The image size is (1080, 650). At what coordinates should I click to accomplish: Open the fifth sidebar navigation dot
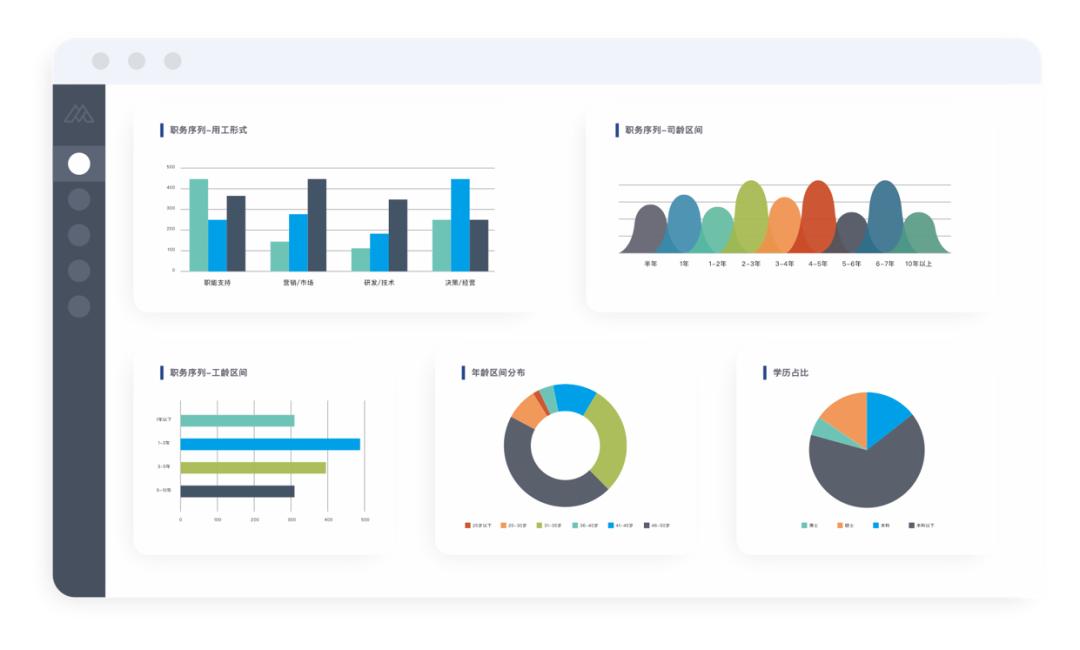click(79, 306)
